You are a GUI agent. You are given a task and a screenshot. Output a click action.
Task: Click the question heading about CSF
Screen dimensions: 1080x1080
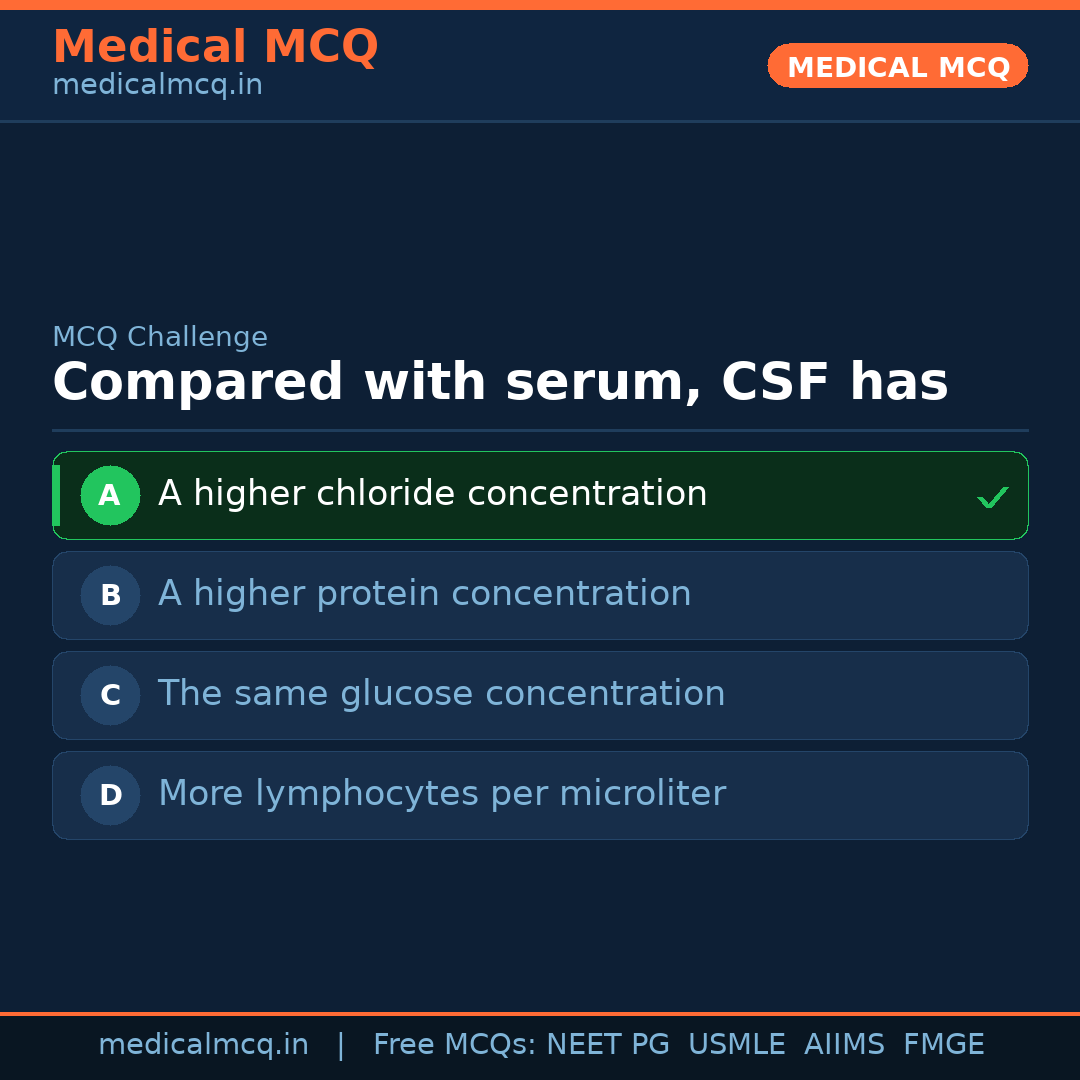coord(500,383)
